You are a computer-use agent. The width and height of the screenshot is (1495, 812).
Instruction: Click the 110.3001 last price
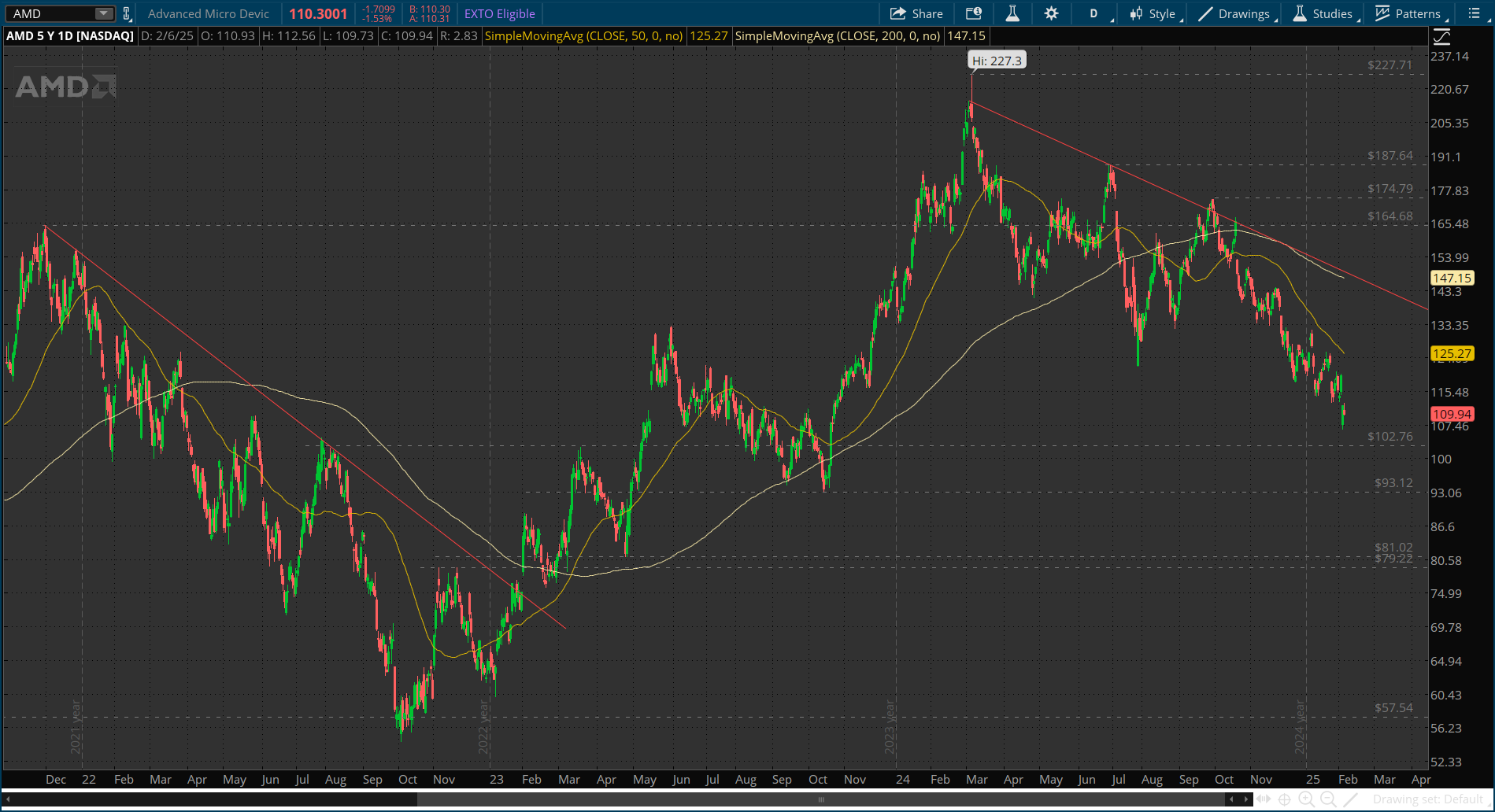click(318, 13)
